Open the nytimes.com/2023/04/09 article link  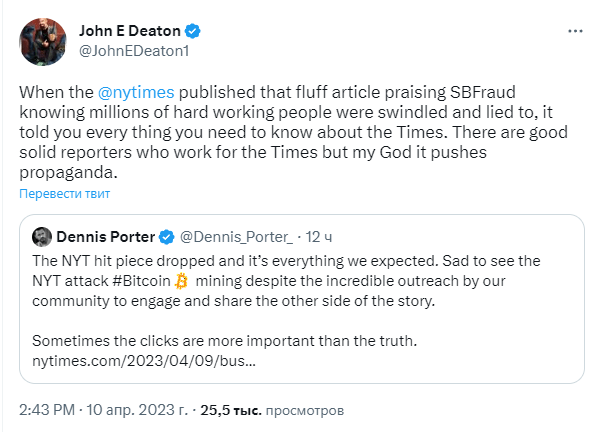point(144,361)
